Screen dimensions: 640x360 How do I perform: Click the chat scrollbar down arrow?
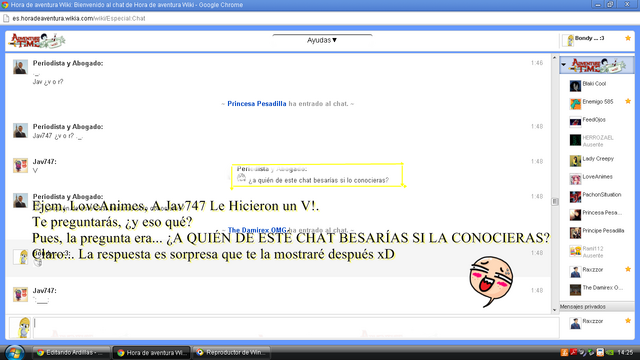point(554,310)
